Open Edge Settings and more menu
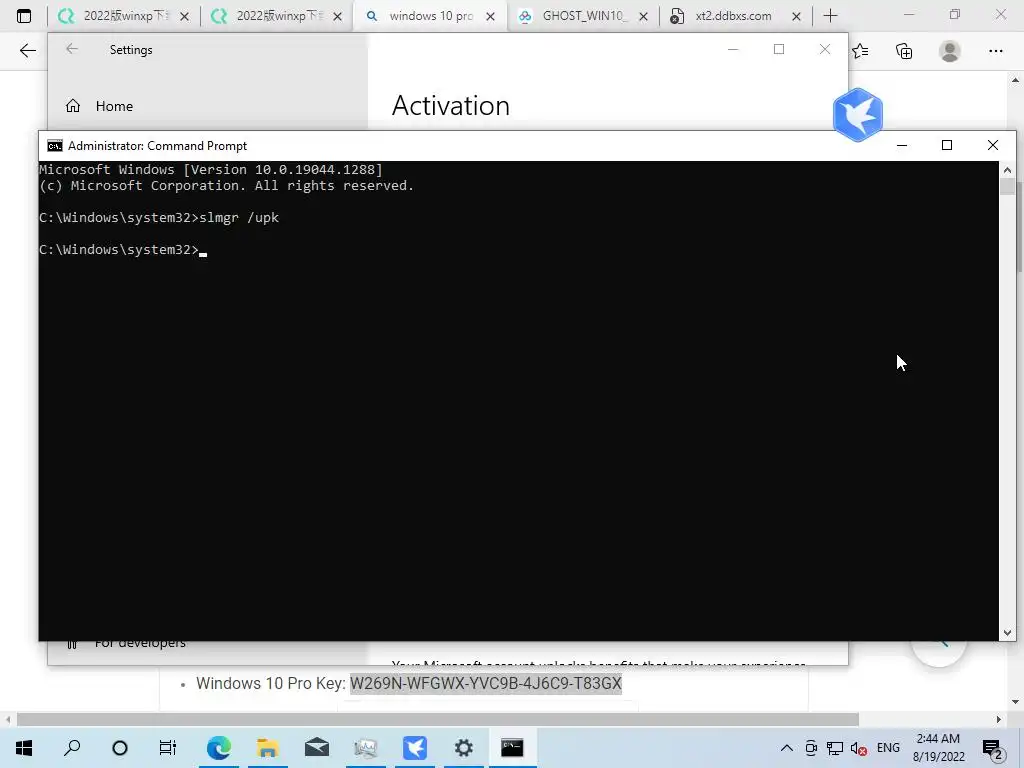1024x768 pixels. [x=995, y=51]
